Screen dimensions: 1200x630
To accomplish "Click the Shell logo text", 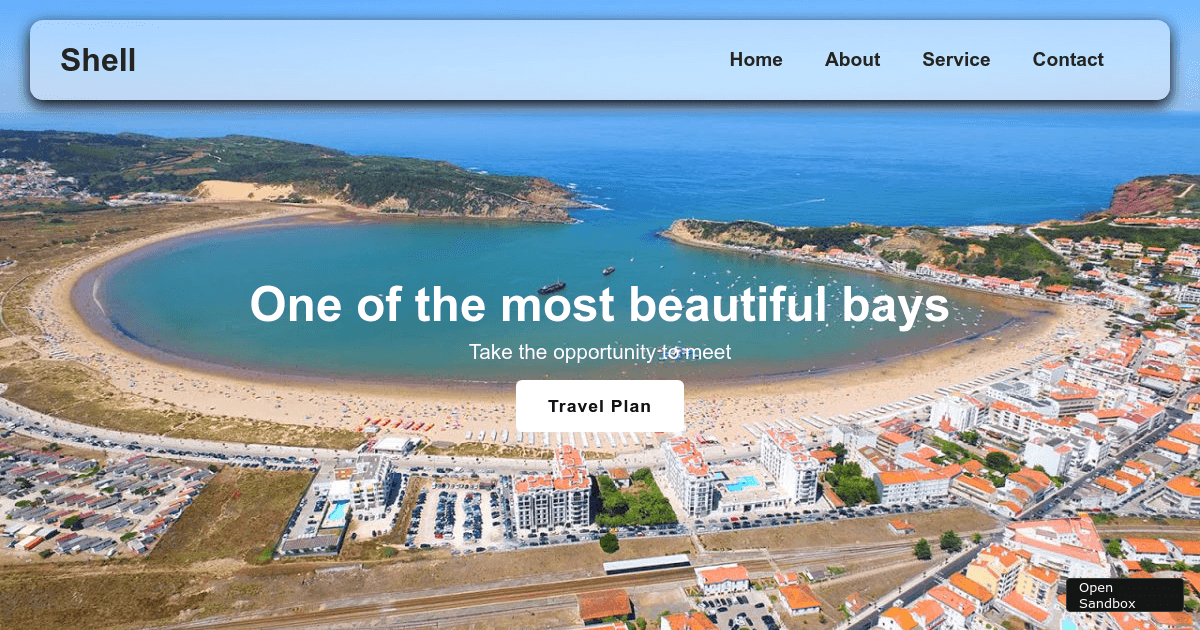I will (x=98, y=60).
